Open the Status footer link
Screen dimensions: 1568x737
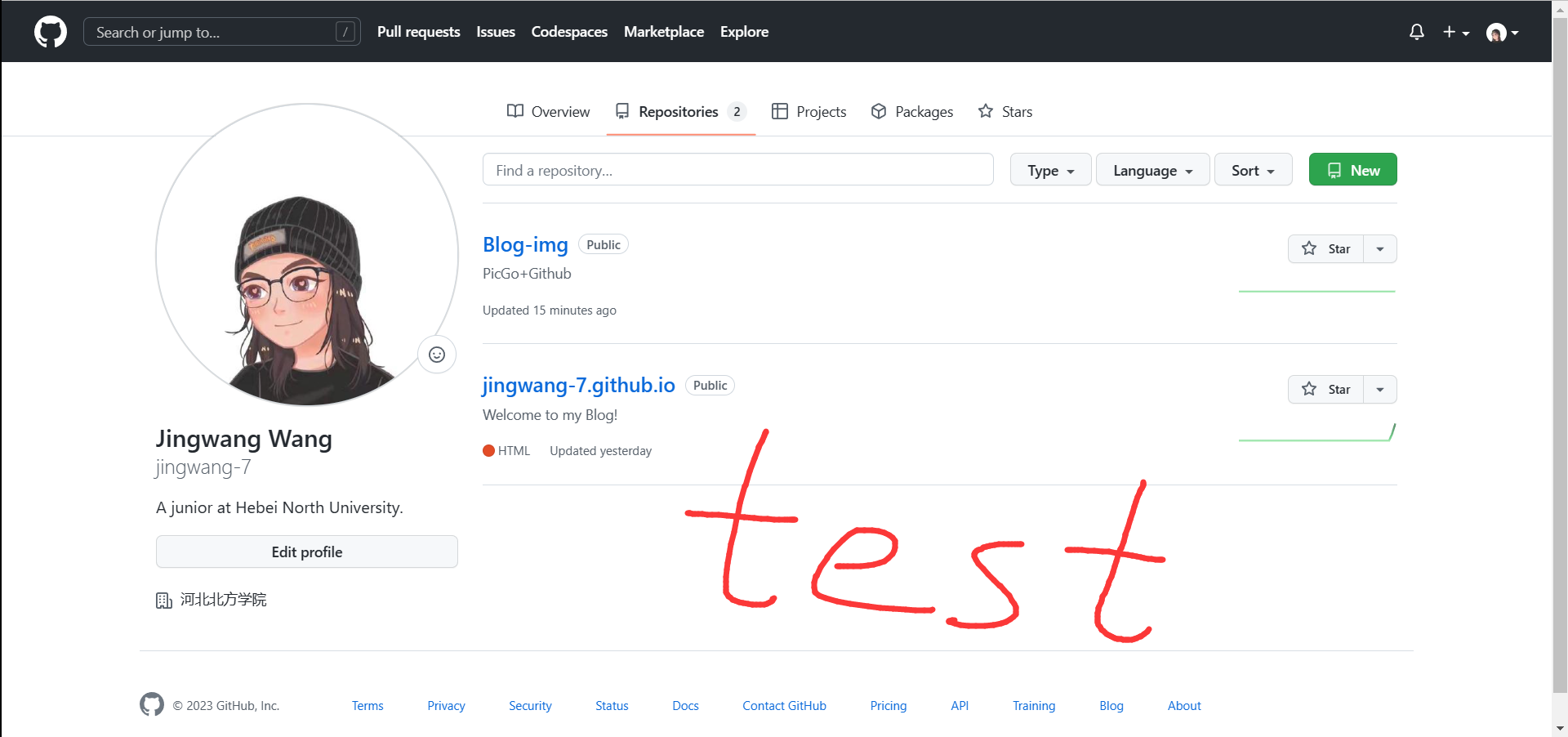(x=612, y=706)
